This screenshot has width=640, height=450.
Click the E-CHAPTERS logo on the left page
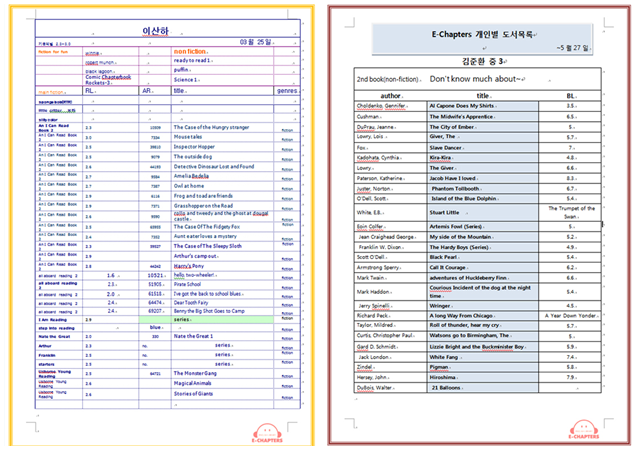[267, 434]
